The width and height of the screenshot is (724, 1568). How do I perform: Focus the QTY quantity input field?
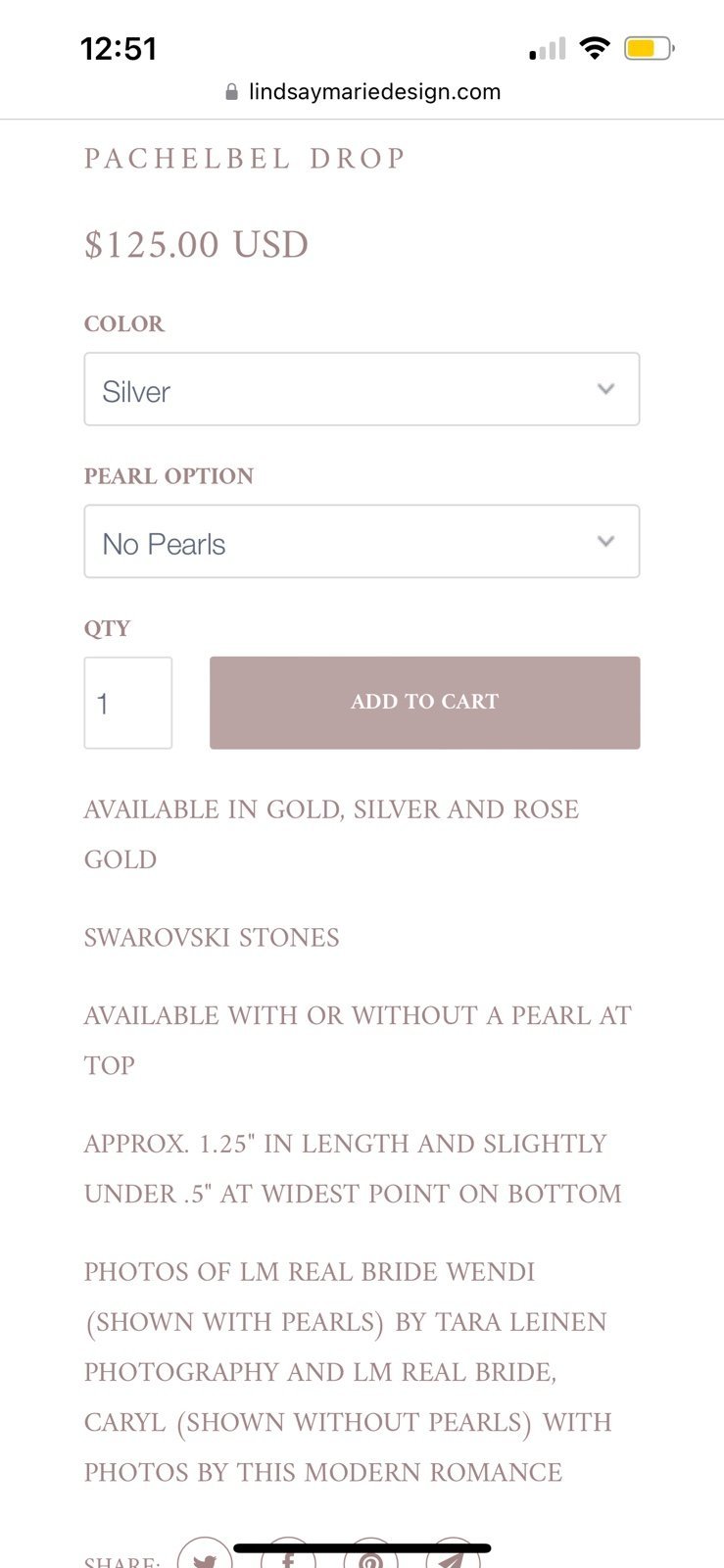click(128, 703)
